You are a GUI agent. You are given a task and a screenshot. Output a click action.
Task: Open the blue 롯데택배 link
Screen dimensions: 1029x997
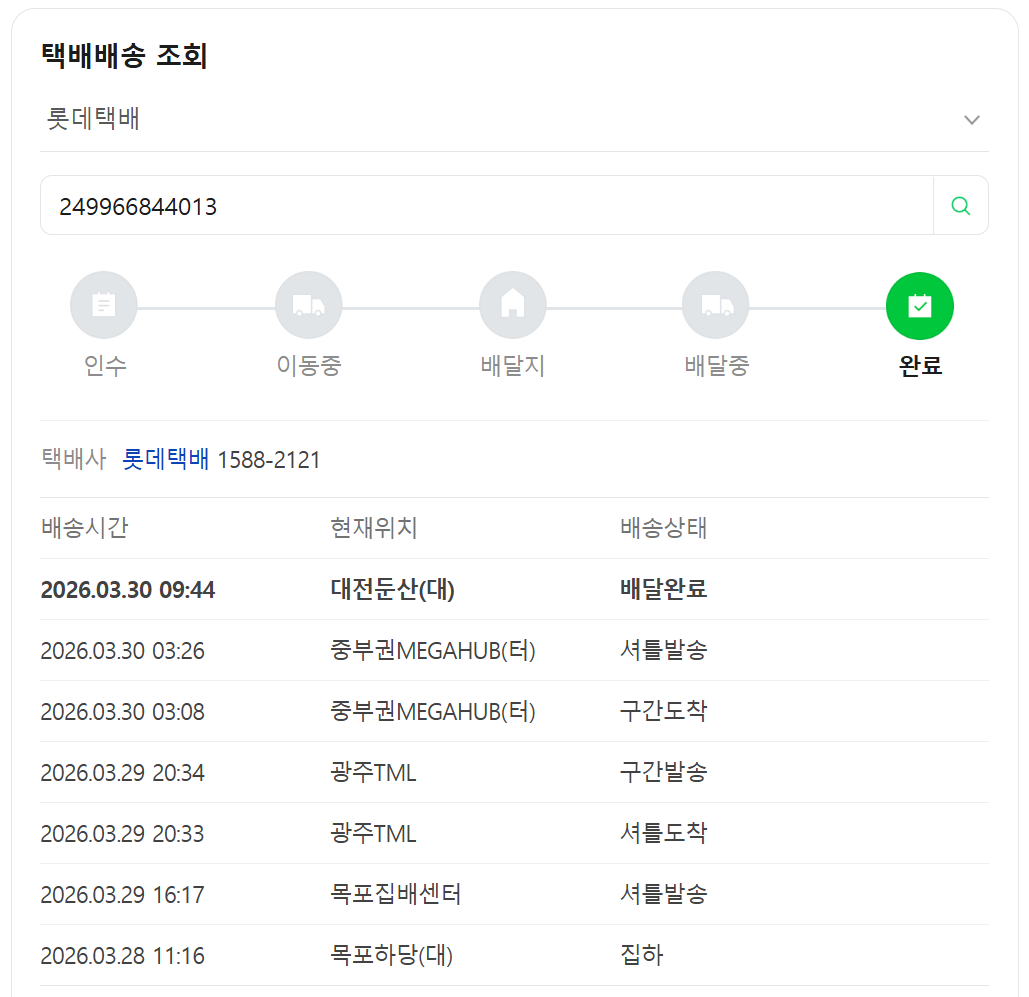tap(165, 460)
